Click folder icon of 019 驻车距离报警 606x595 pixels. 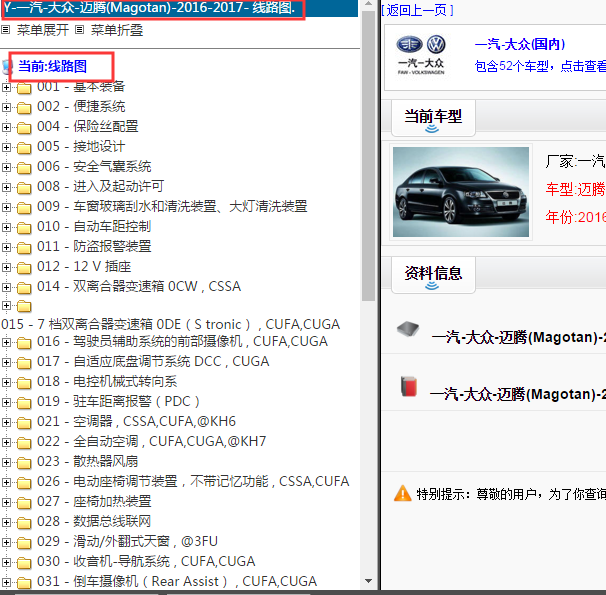coord(24,403)
